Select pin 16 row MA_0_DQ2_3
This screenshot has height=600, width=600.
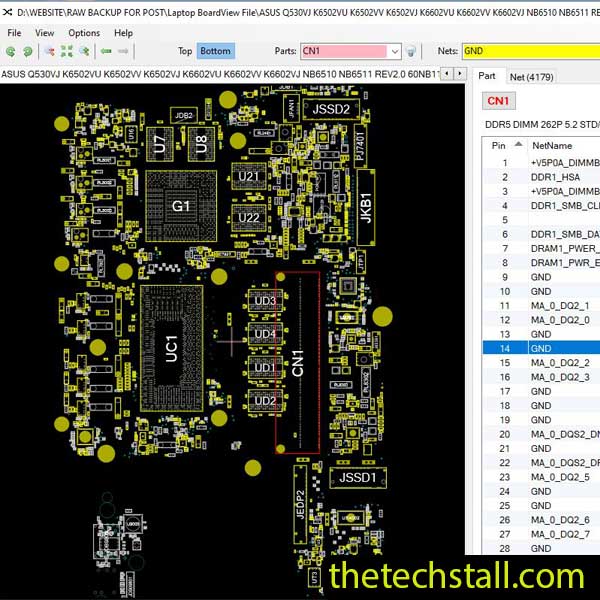coord(541,377)
